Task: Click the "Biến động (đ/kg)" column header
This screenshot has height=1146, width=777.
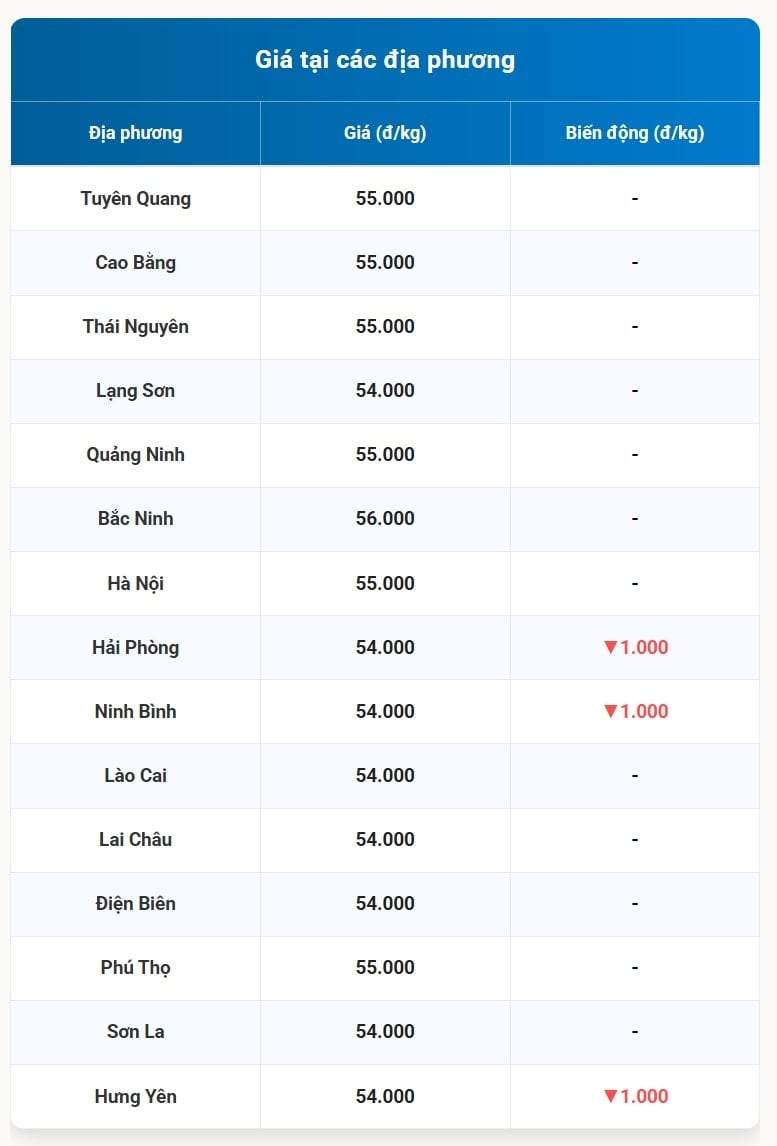Action: point(635,133)
